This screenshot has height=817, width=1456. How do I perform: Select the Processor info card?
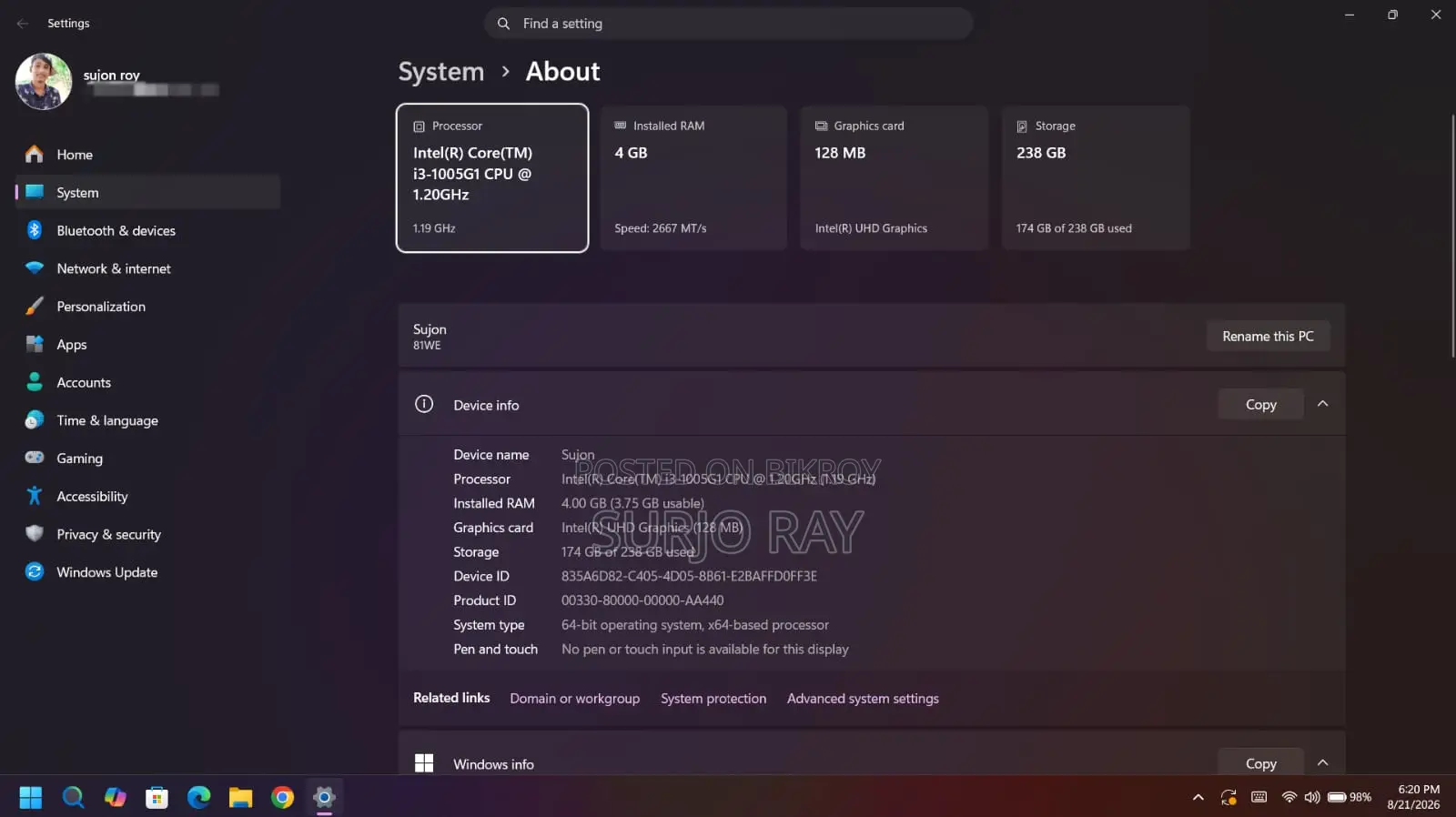492,177
